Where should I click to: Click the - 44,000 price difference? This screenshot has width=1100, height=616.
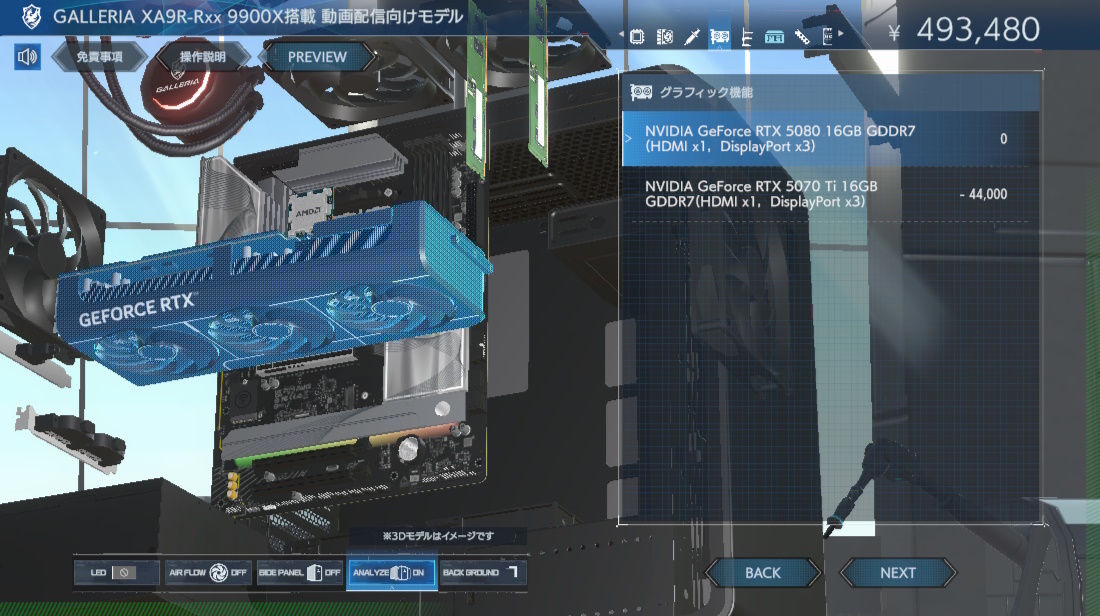pyautogui.click(x=983, y=194)
